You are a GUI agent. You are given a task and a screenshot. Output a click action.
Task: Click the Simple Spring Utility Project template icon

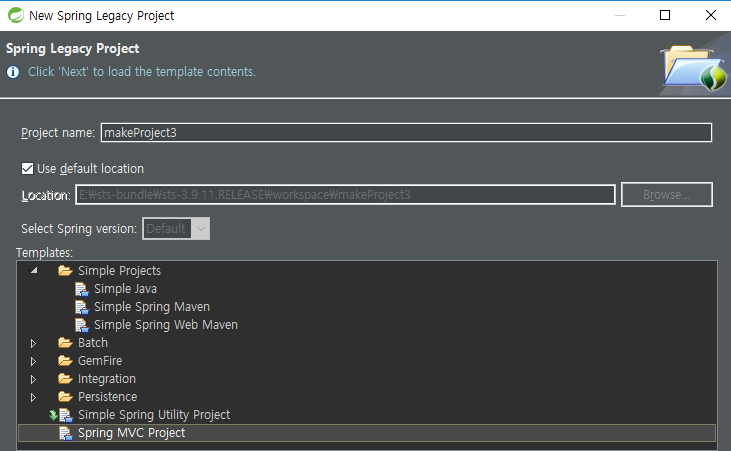tap(65, 415)
